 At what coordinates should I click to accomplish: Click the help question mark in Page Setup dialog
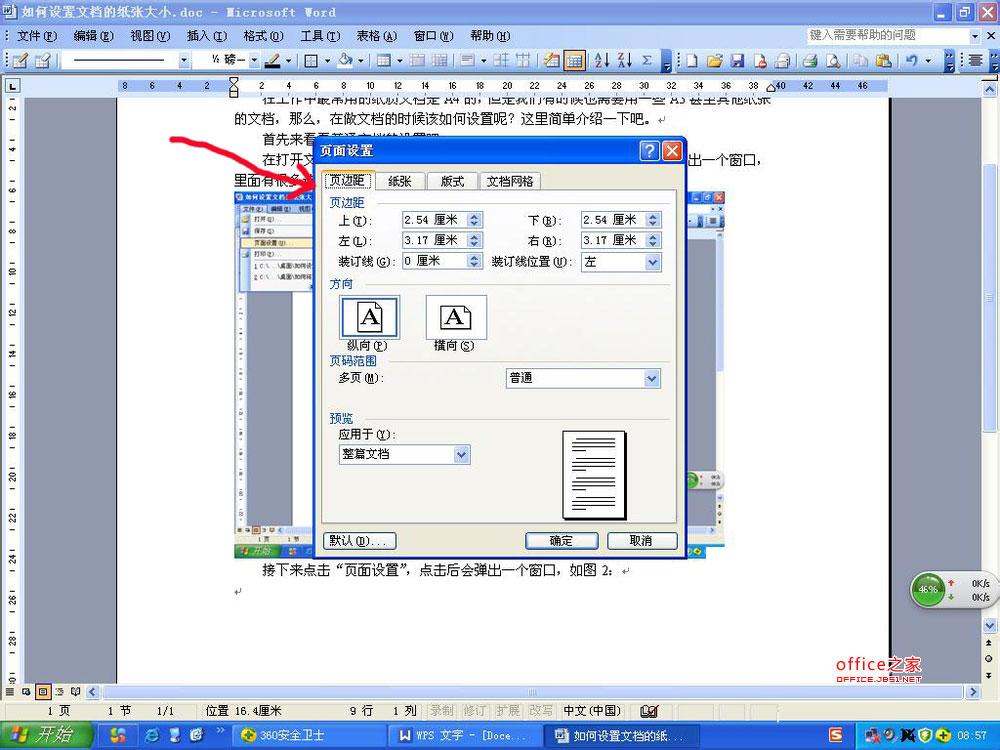(x=649, y=151)
